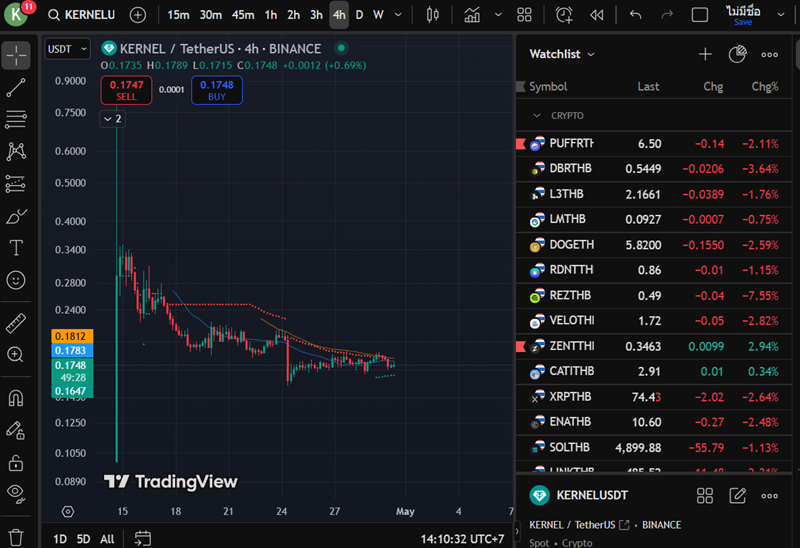Open the USDT currency dropdown
Screen dimensions: 800x548
67,49
